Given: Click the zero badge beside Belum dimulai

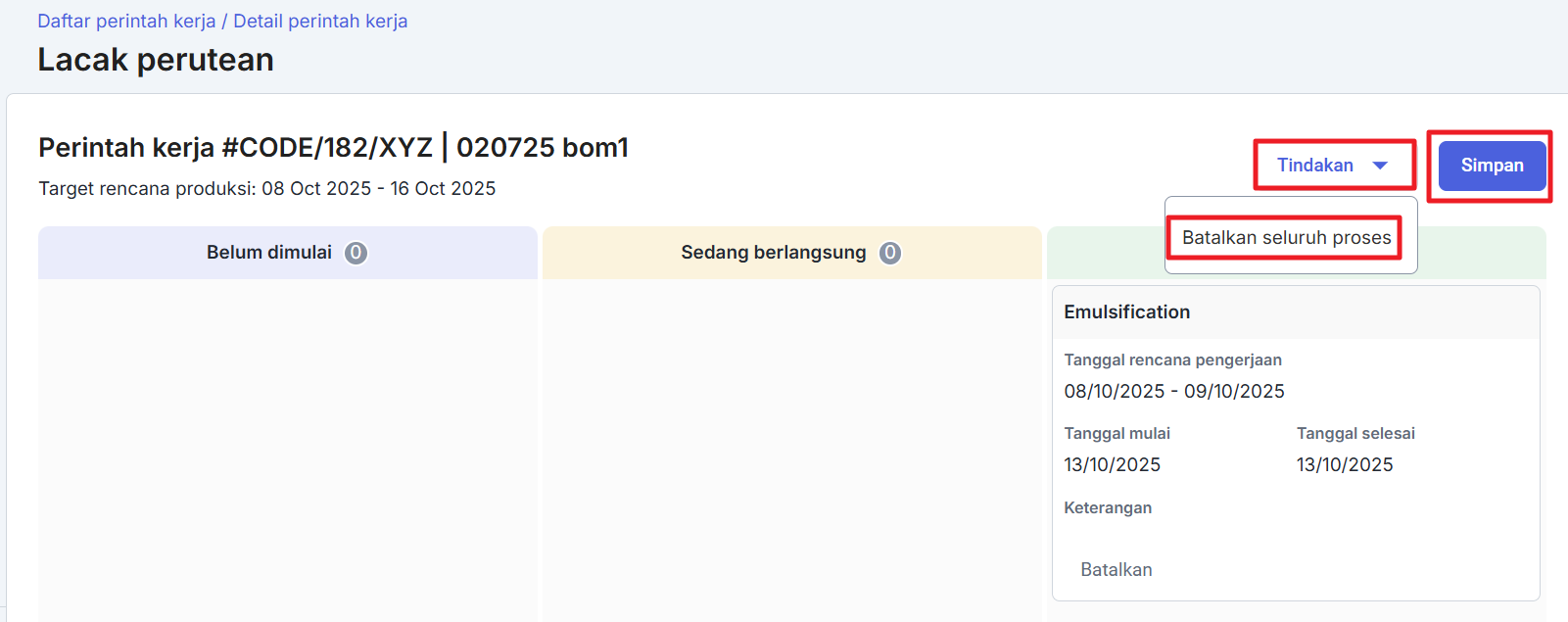Looking at the screenshot, I should pyautogui.click(x=356, y=253).
